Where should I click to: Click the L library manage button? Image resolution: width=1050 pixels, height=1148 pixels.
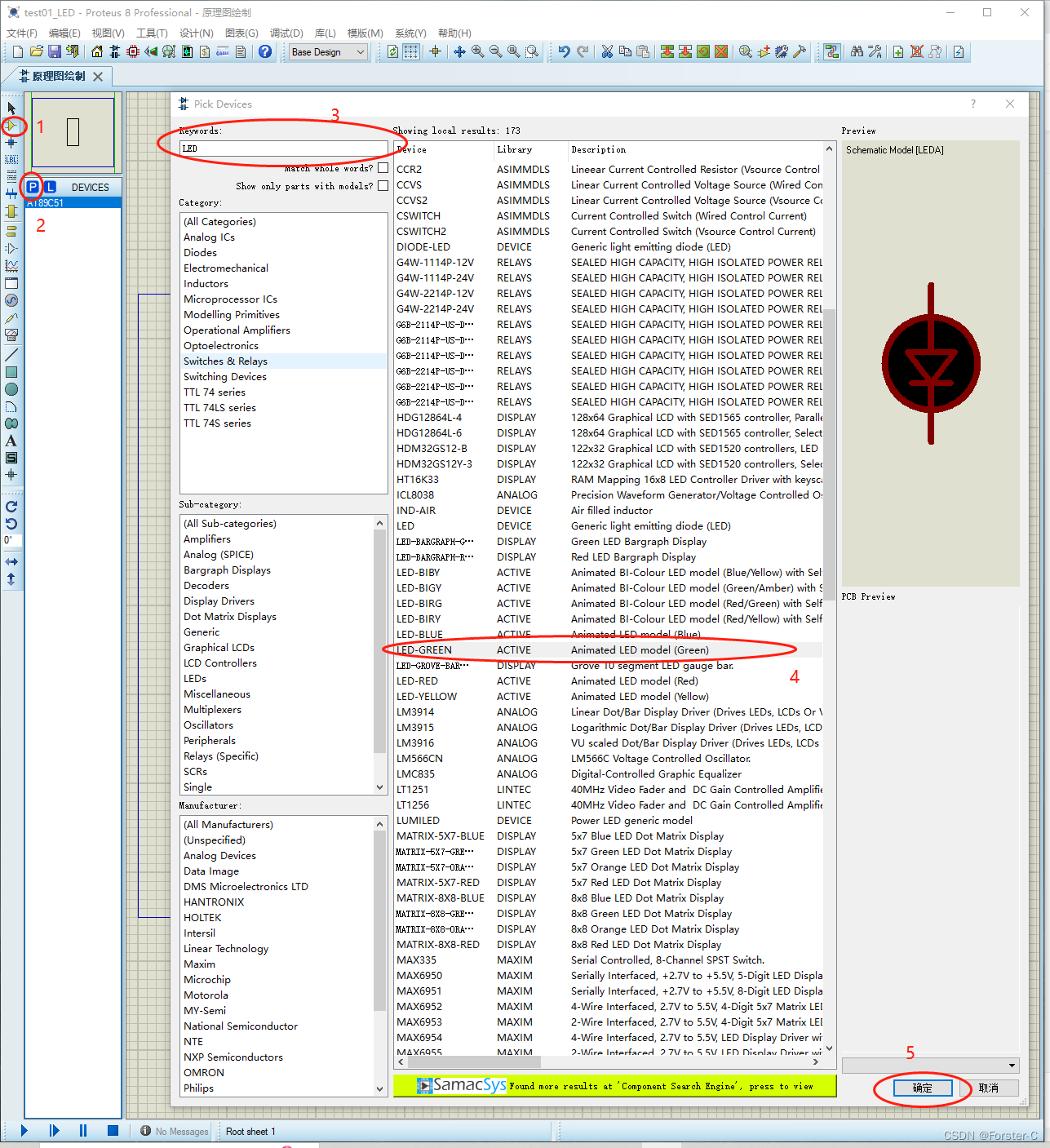point(51,187)
